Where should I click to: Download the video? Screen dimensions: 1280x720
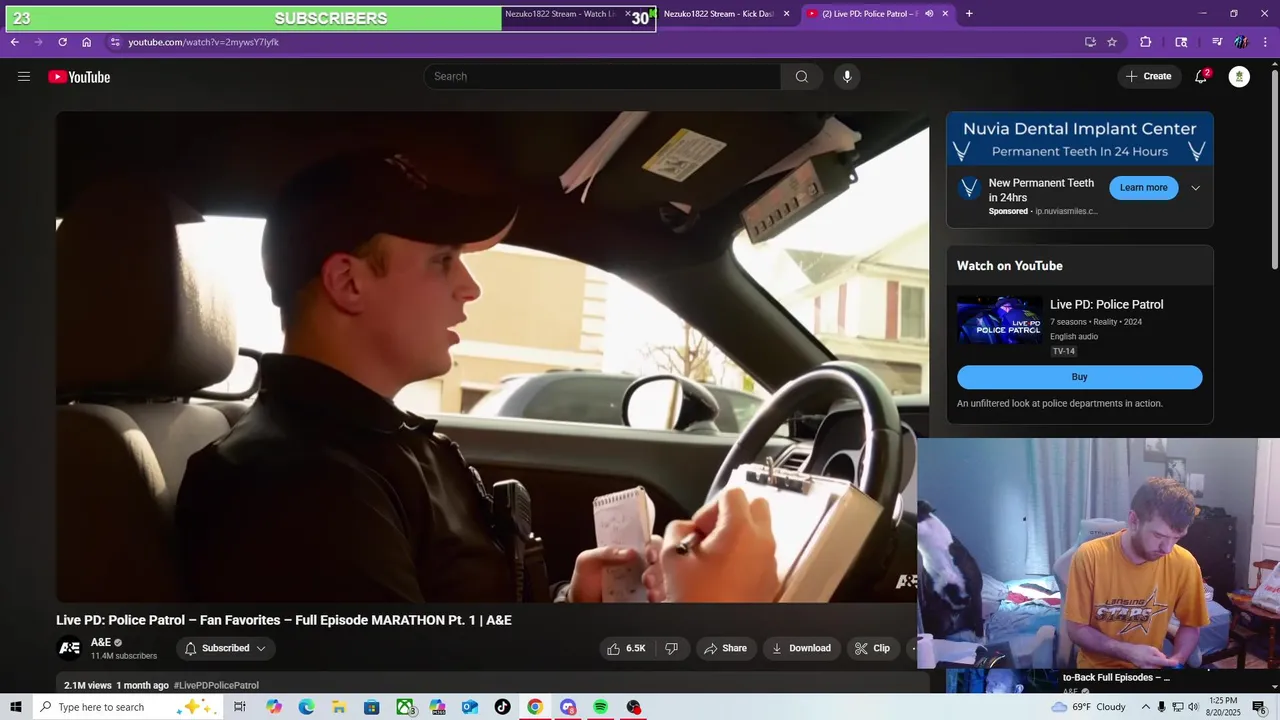(x=801, y=648)
